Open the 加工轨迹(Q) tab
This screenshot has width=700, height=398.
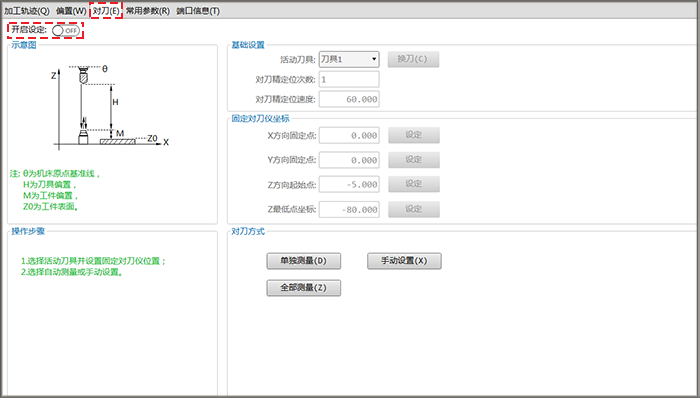[x=27, y=11]
